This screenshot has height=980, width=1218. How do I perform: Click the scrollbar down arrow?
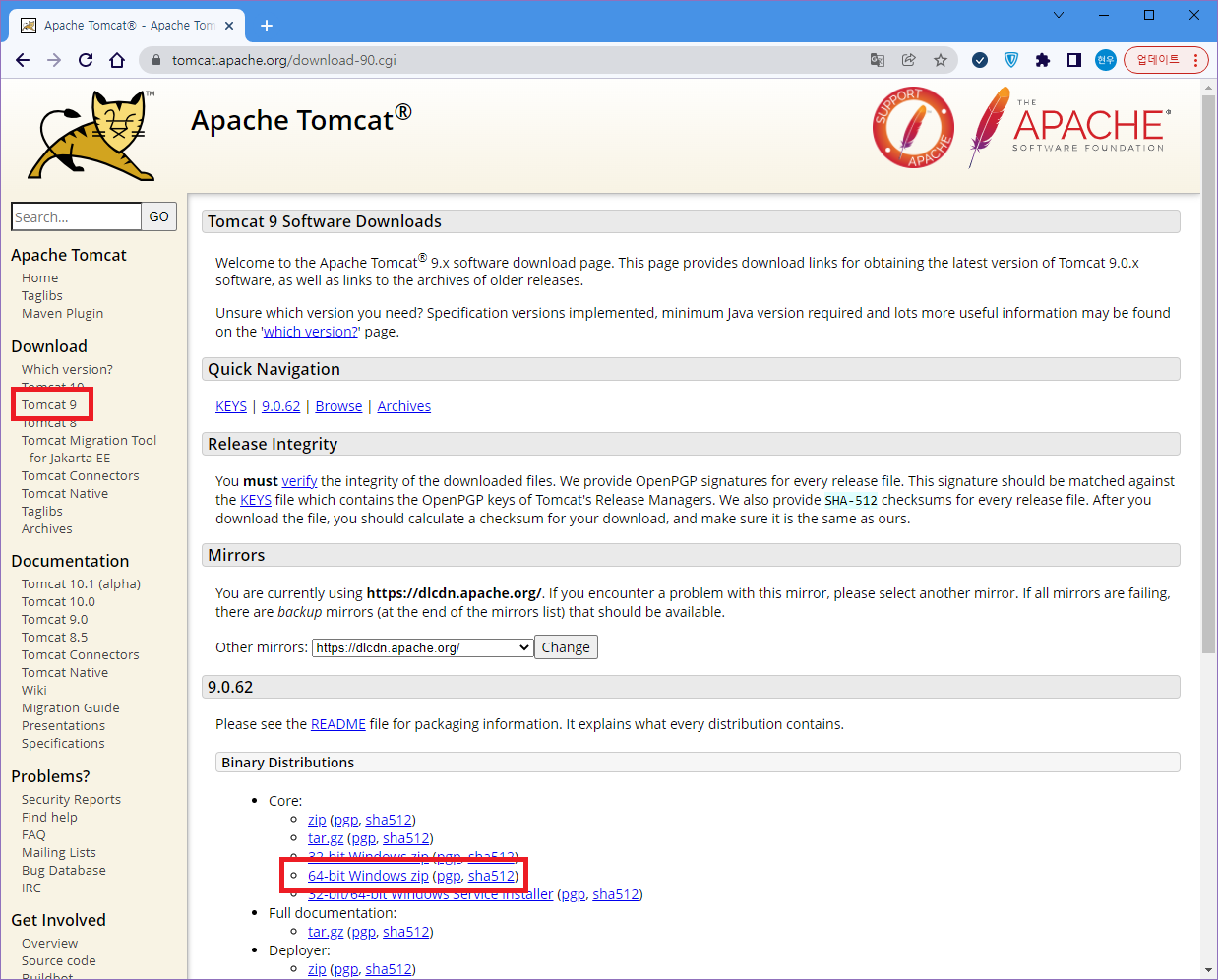coord(1209,970)
